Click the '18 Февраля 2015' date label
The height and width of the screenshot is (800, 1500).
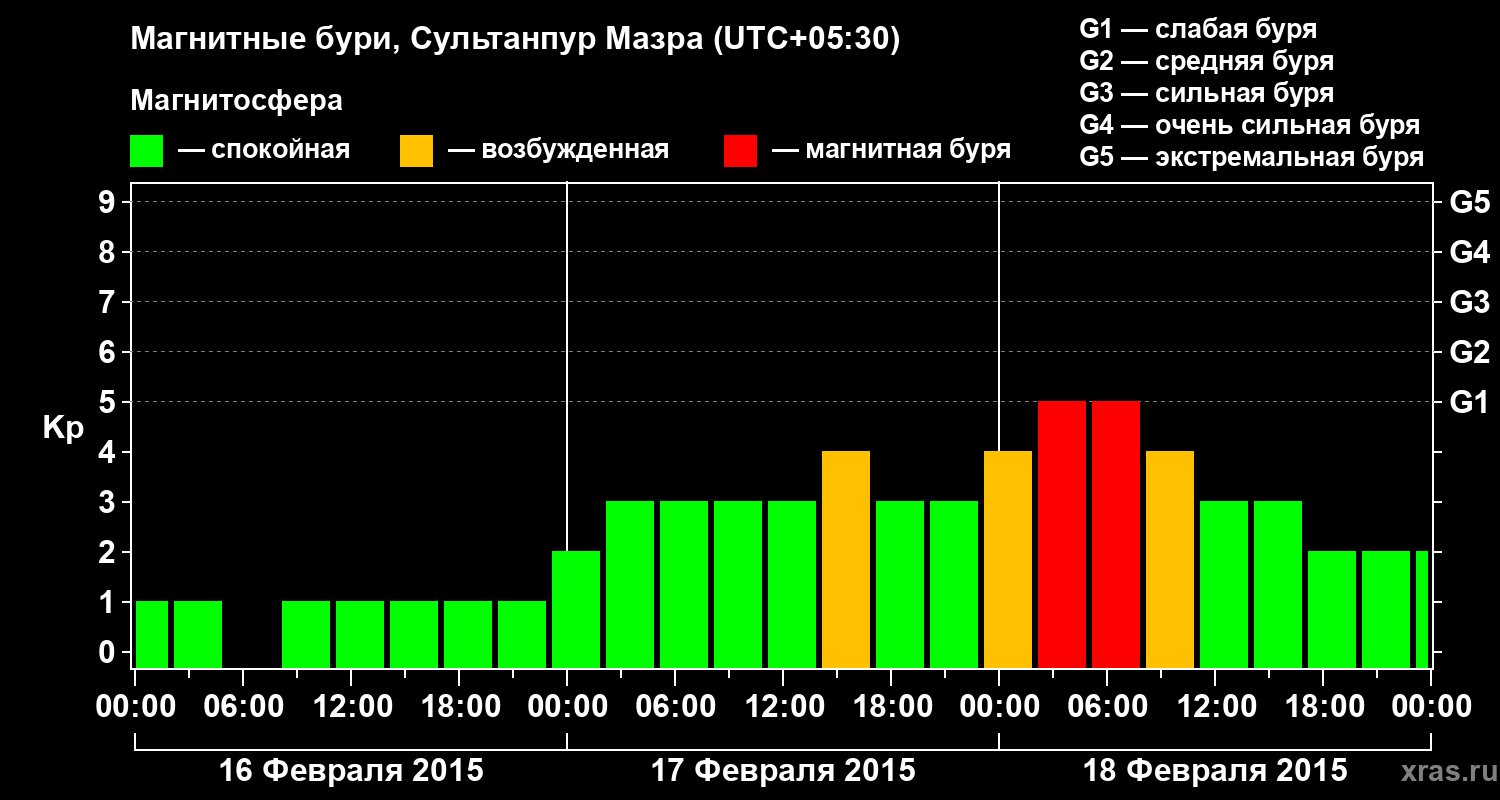point(1215,771)
